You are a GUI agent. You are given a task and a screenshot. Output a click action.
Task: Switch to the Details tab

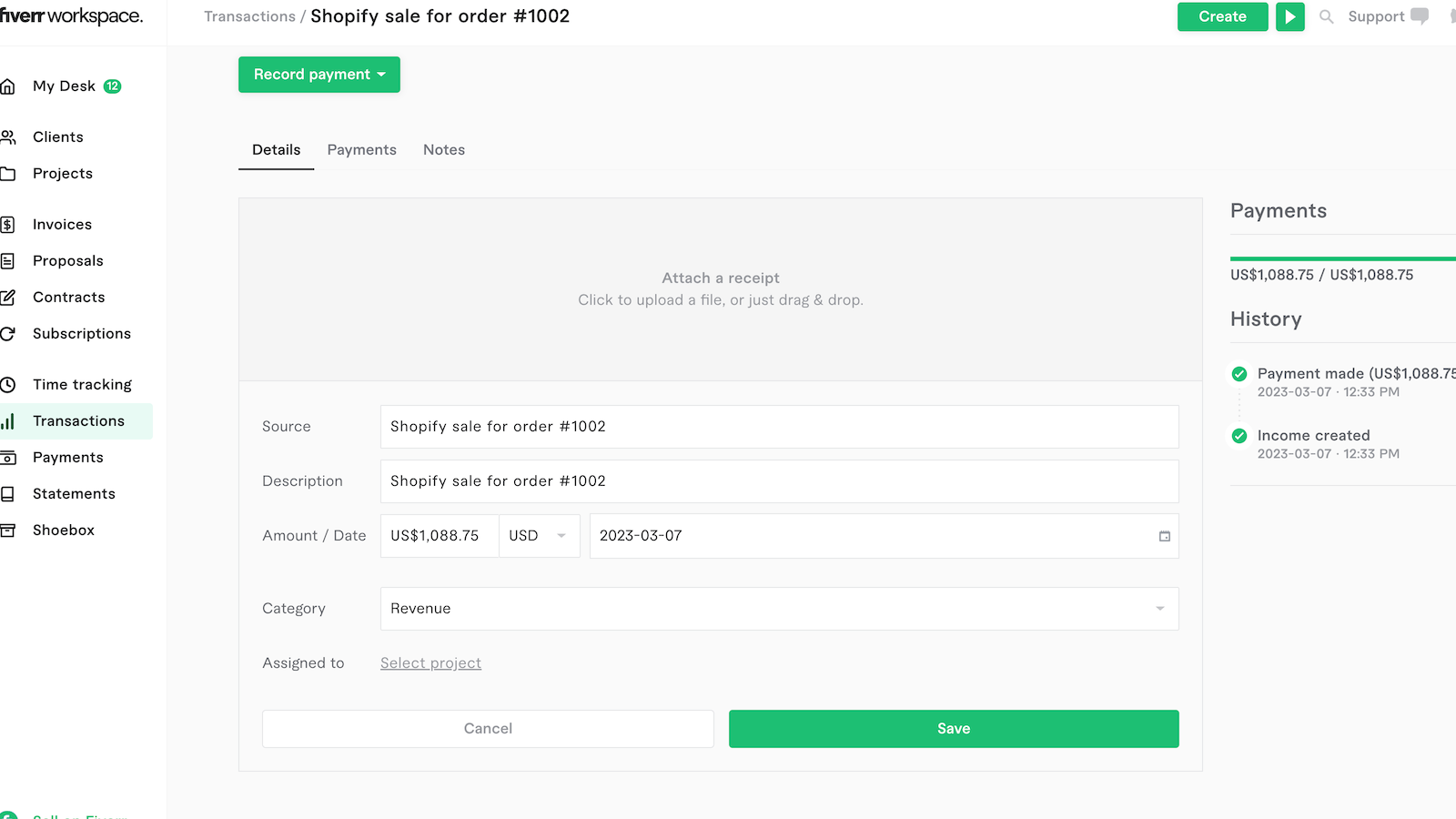pyautogui.click(x=277, y=150)
